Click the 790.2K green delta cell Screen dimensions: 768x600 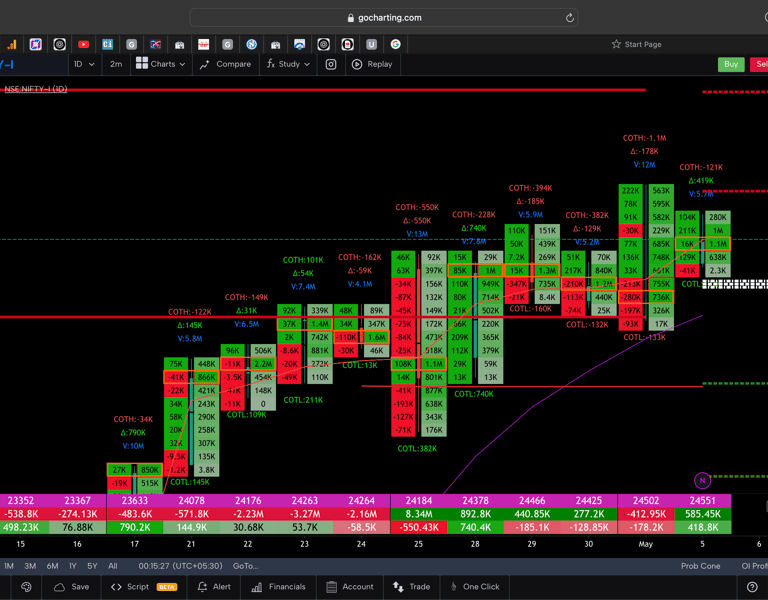point(134,528)
